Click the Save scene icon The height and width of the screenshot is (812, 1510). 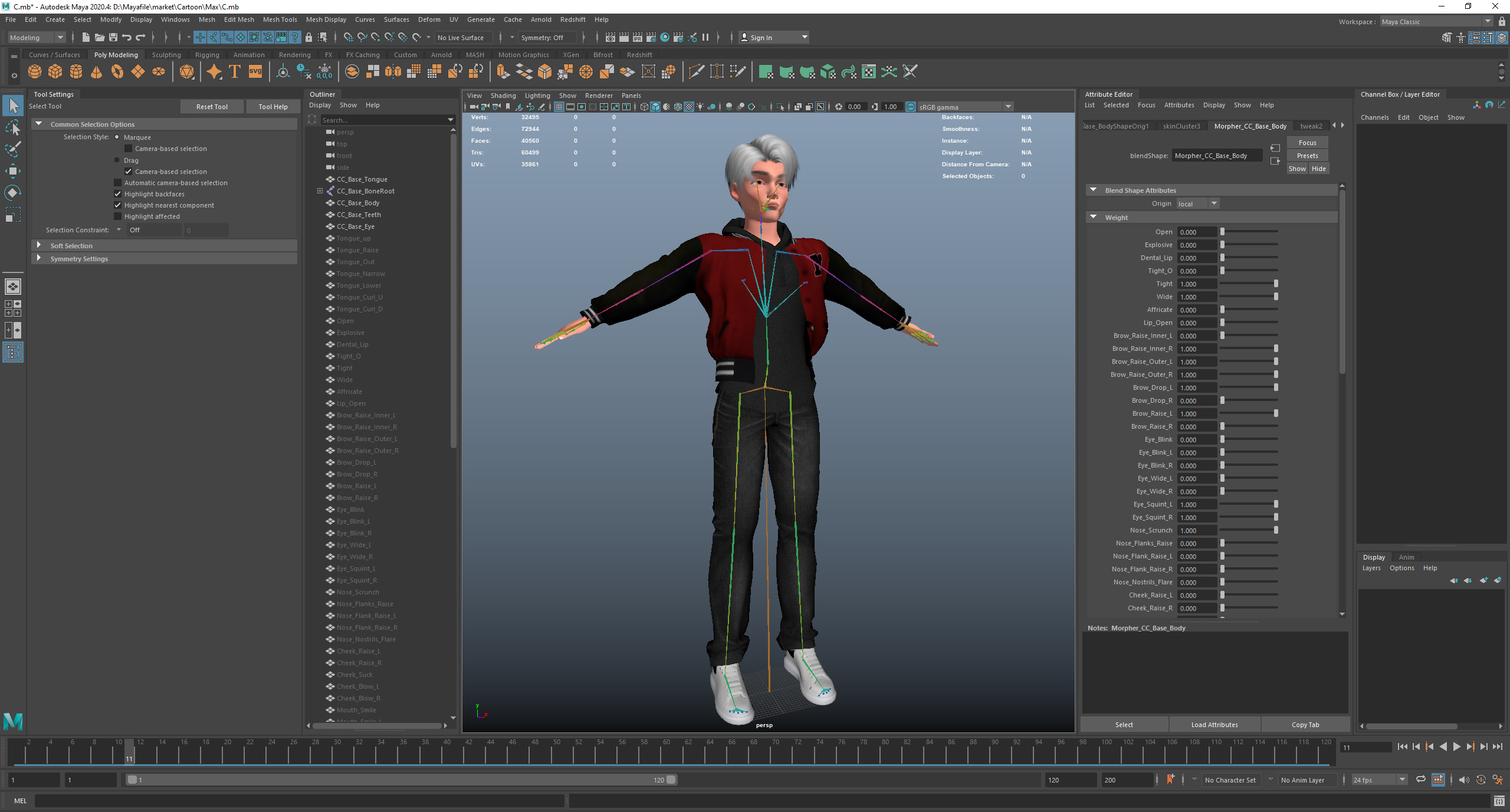coord(113,37)
